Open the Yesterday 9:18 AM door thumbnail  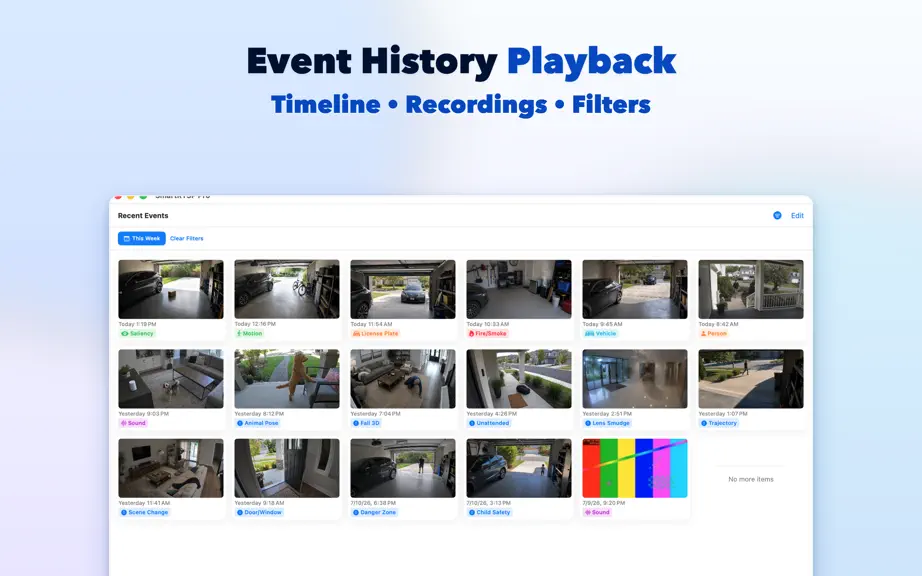(287, 468)
